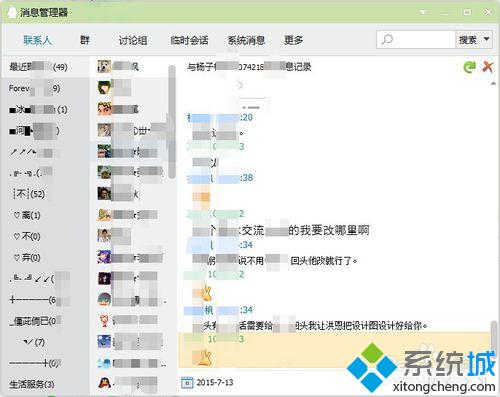Open the 系统消息 tab
The width and height of the screenshot is (500, 397).
click(x=246, y=40)
